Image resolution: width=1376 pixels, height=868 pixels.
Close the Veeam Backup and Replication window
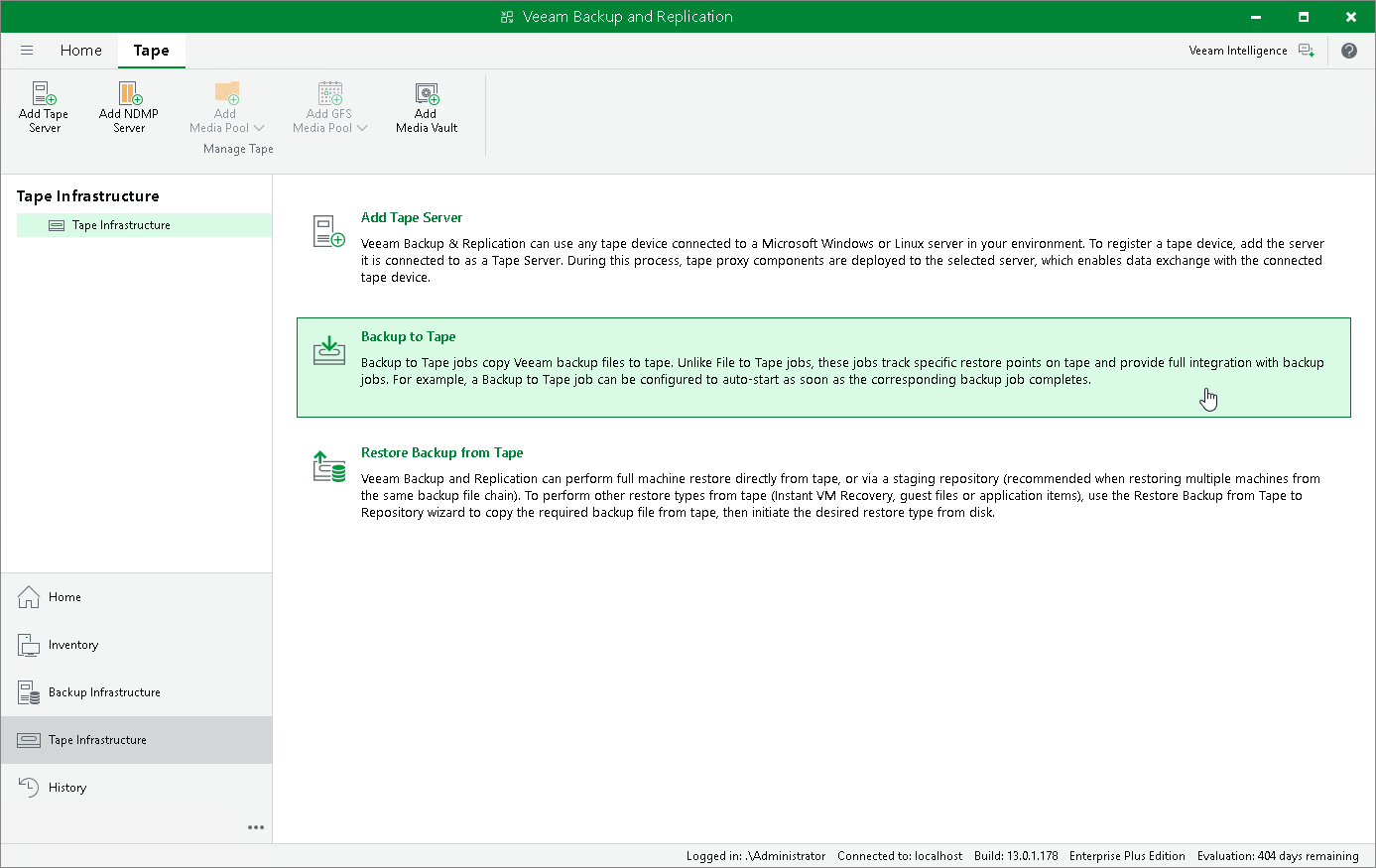point(1351,17)
